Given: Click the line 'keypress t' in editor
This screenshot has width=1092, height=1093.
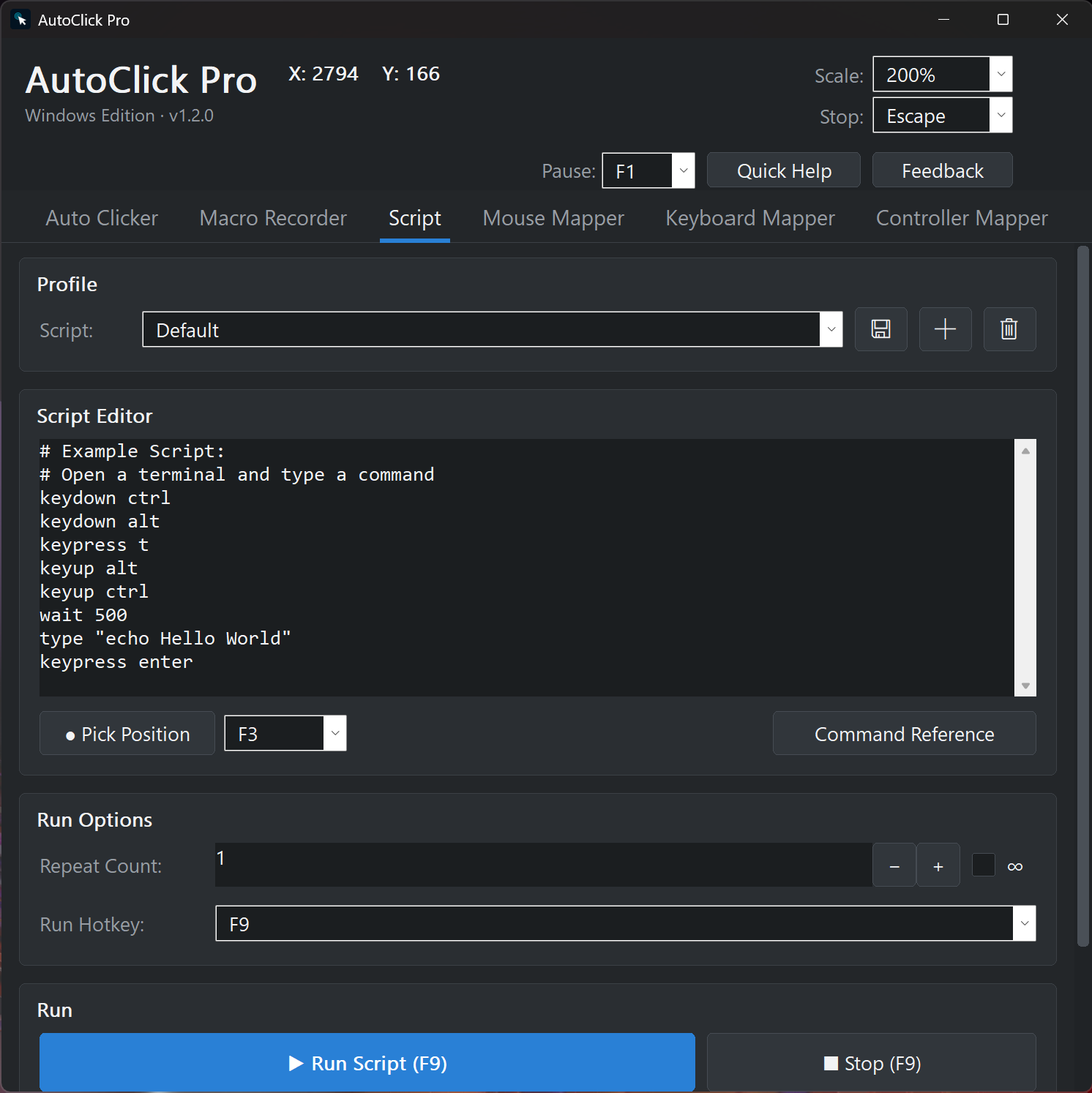Looking at the screenshot, I should pyautogui.click(x=94, y=545).
